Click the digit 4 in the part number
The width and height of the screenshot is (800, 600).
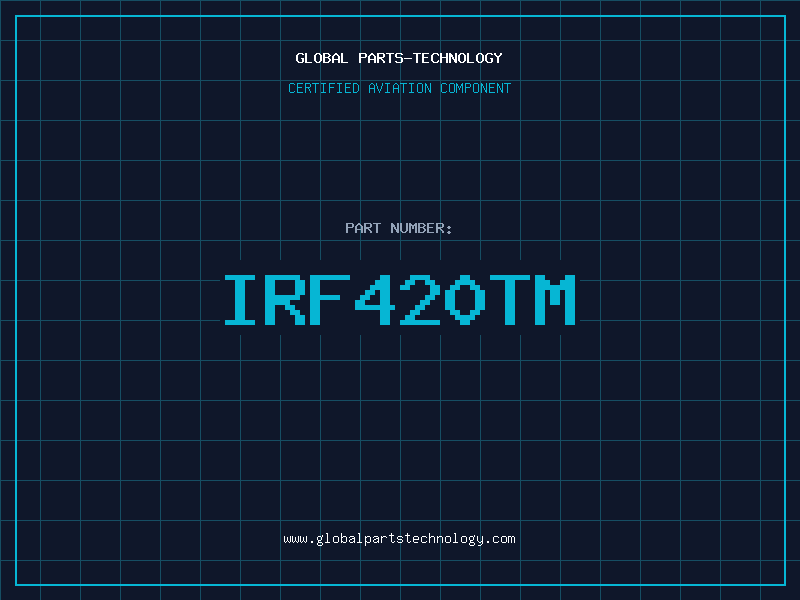[x=376, y=300]
